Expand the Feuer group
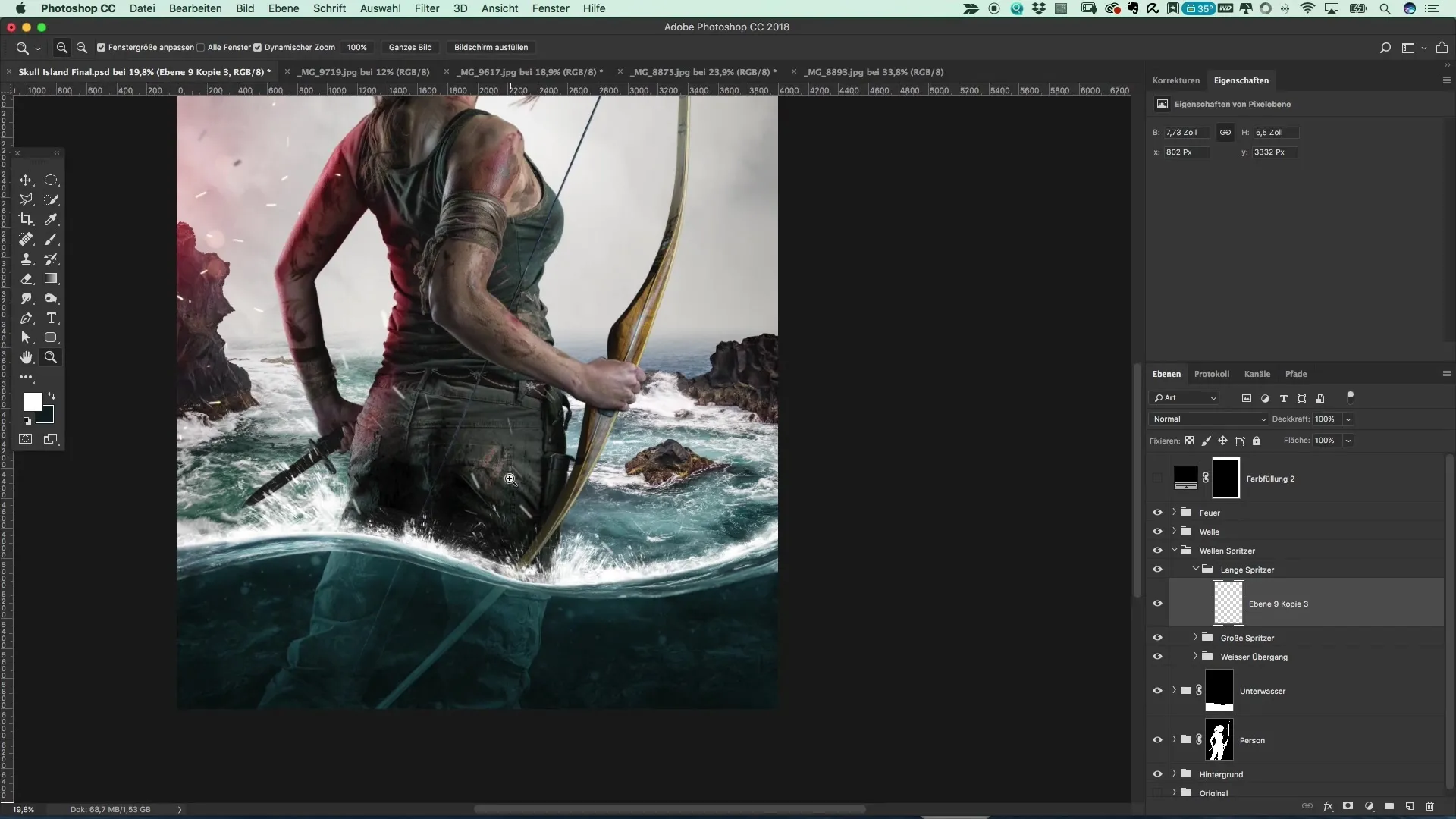This screenshot has width=1456, height=819. tap(1174, 512)
